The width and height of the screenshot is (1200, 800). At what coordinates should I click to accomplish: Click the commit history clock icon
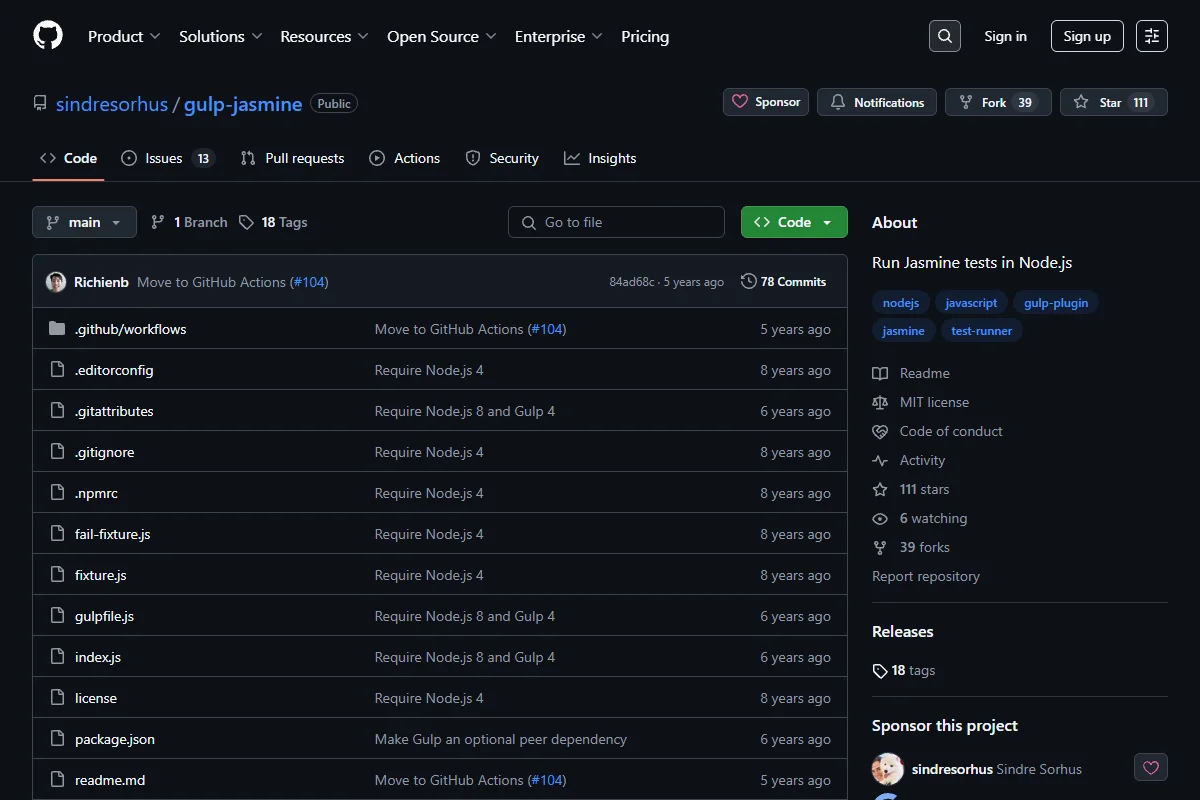(748, 282)
